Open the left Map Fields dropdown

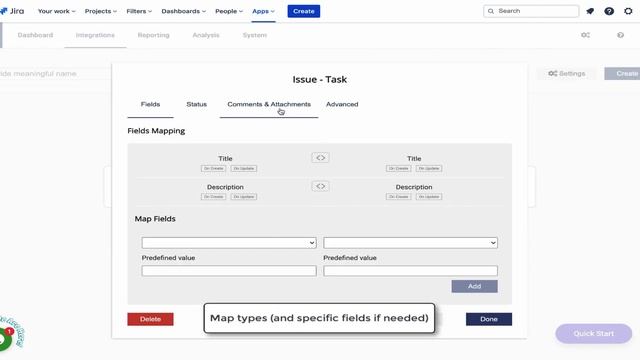(x=229, y=243)
